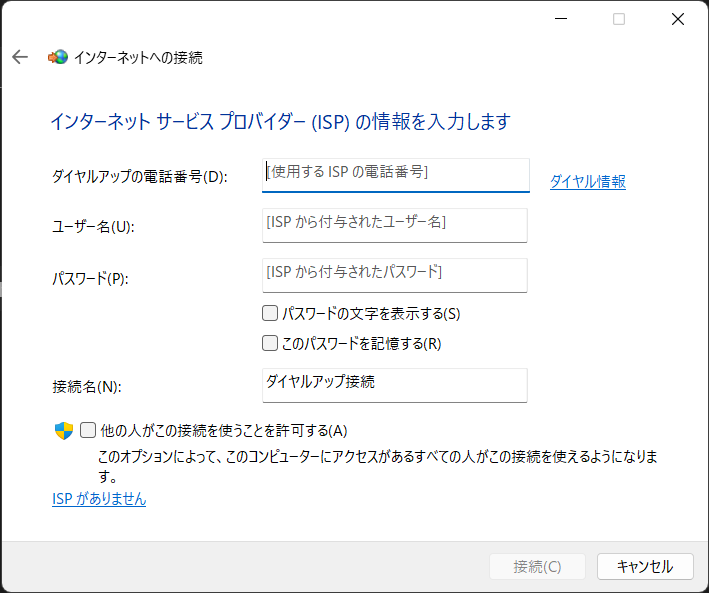Click the ダイヤルアップの電話番号(D) label
709x593 pixels.
click(140, 176)
